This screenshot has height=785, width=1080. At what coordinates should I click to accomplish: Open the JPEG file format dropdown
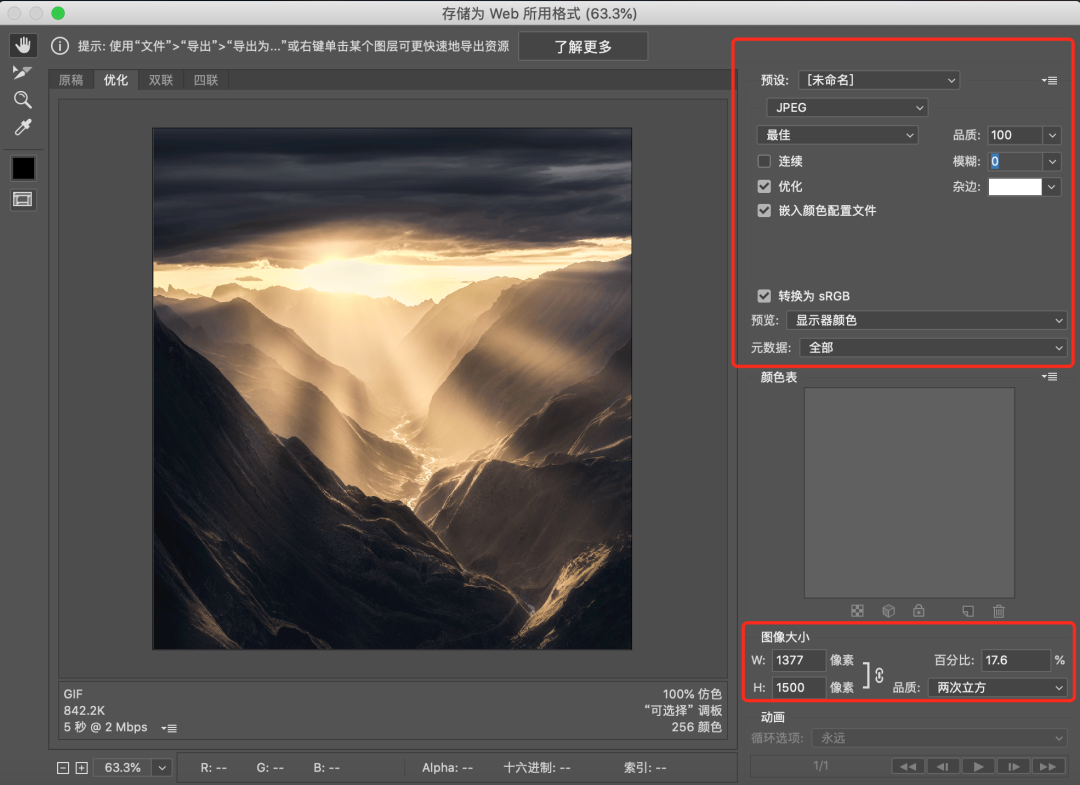(x=847, y=107)
